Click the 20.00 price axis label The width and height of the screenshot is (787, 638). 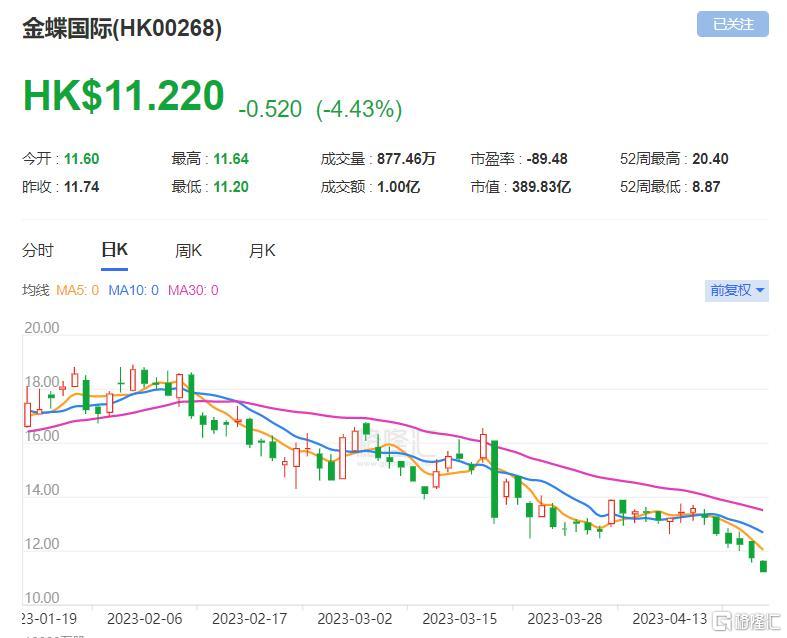[42, 328]
